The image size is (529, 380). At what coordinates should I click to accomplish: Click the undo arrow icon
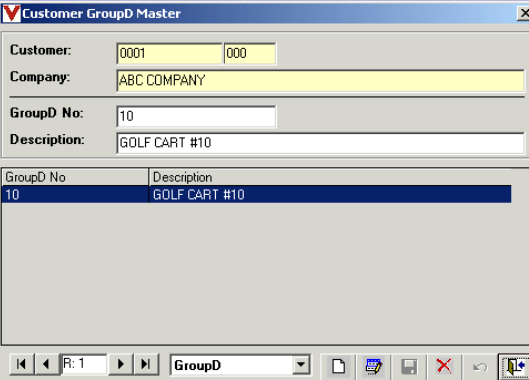(480, 366)
